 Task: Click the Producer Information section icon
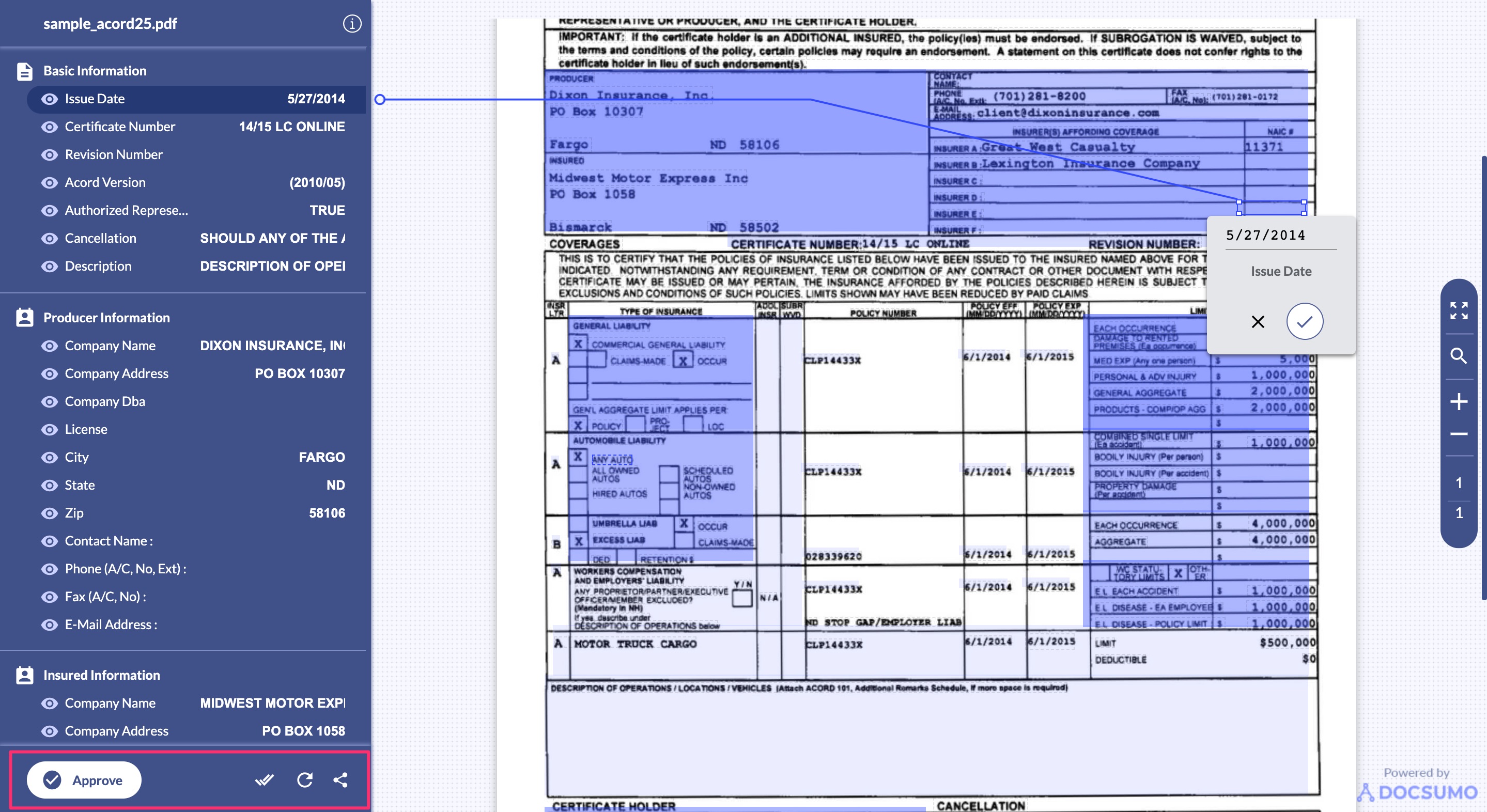(24, 318)
